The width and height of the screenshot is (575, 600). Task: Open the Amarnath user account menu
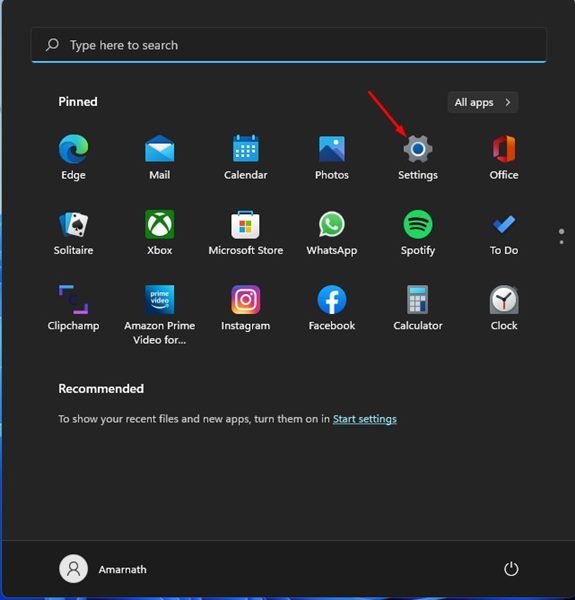103,569
